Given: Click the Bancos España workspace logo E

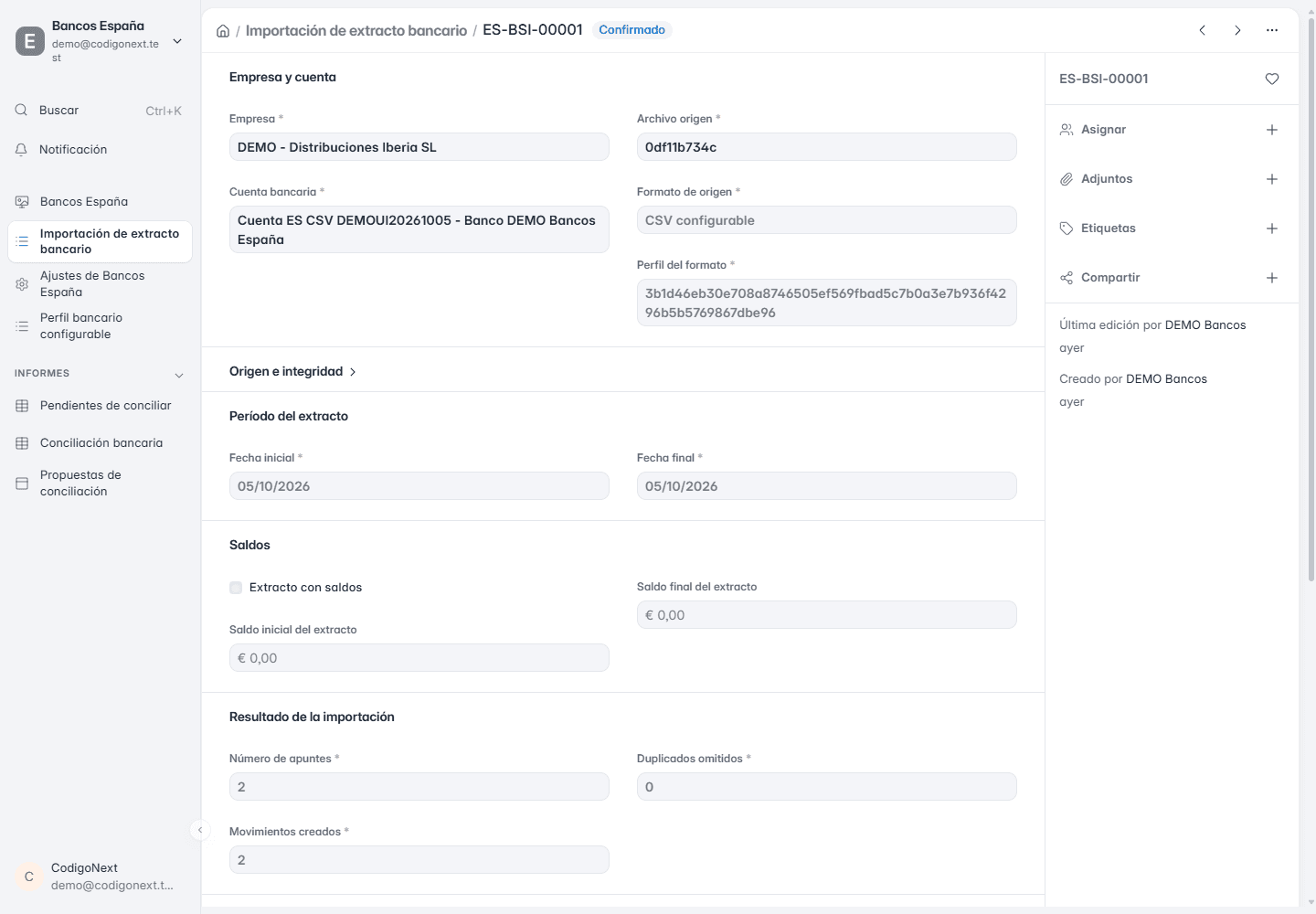Looking at the screenshot, I should tap(30, 41).
